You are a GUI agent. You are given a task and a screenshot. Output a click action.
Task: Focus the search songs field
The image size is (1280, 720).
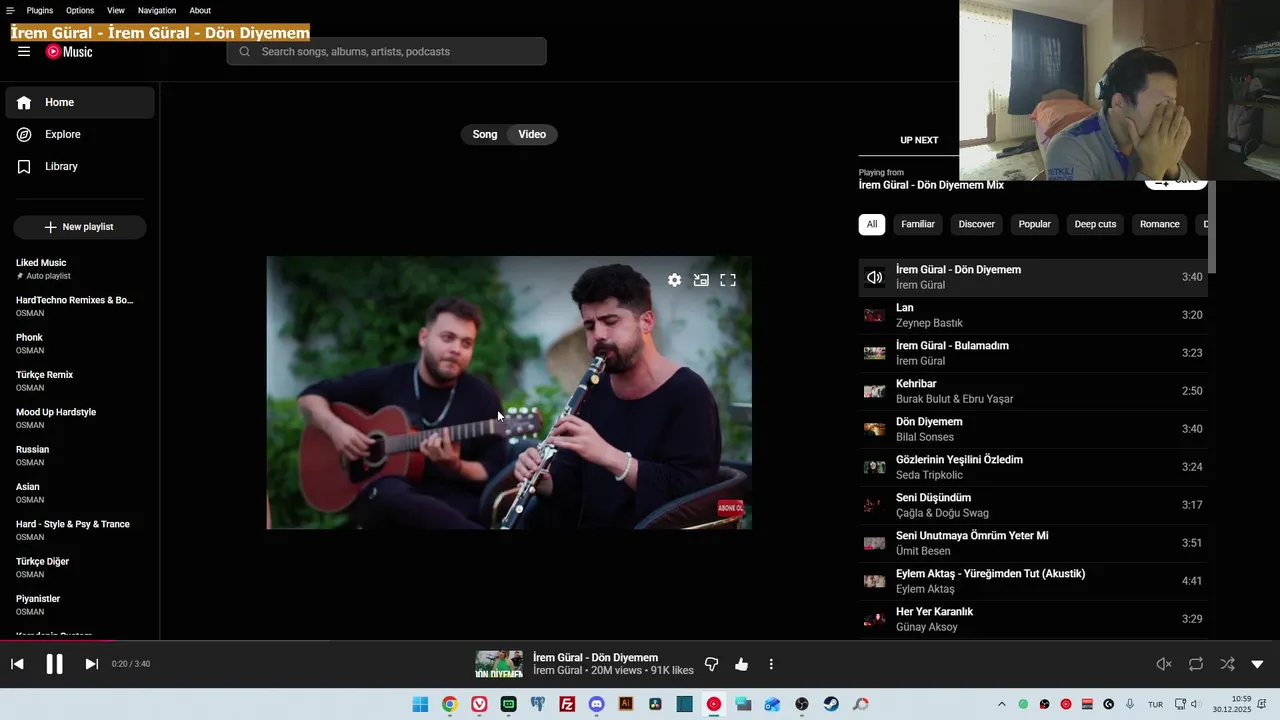[x=386, y=52]
